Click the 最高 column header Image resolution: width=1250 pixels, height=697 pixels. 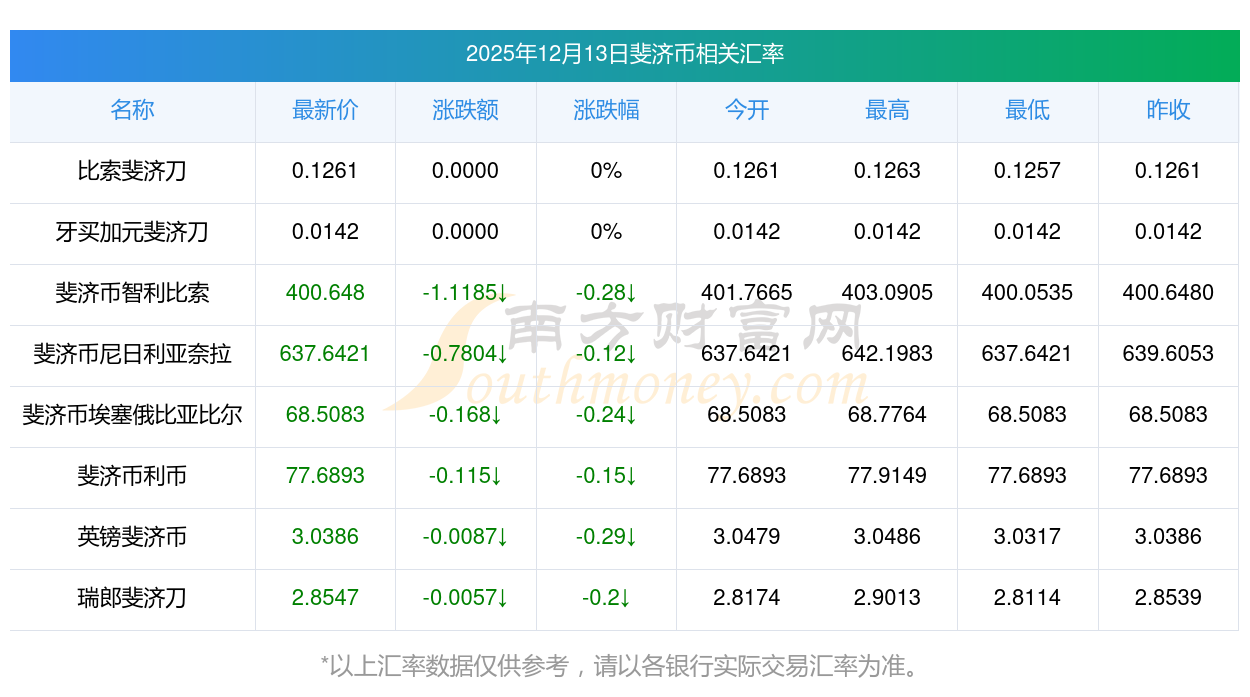click(887, 110)
